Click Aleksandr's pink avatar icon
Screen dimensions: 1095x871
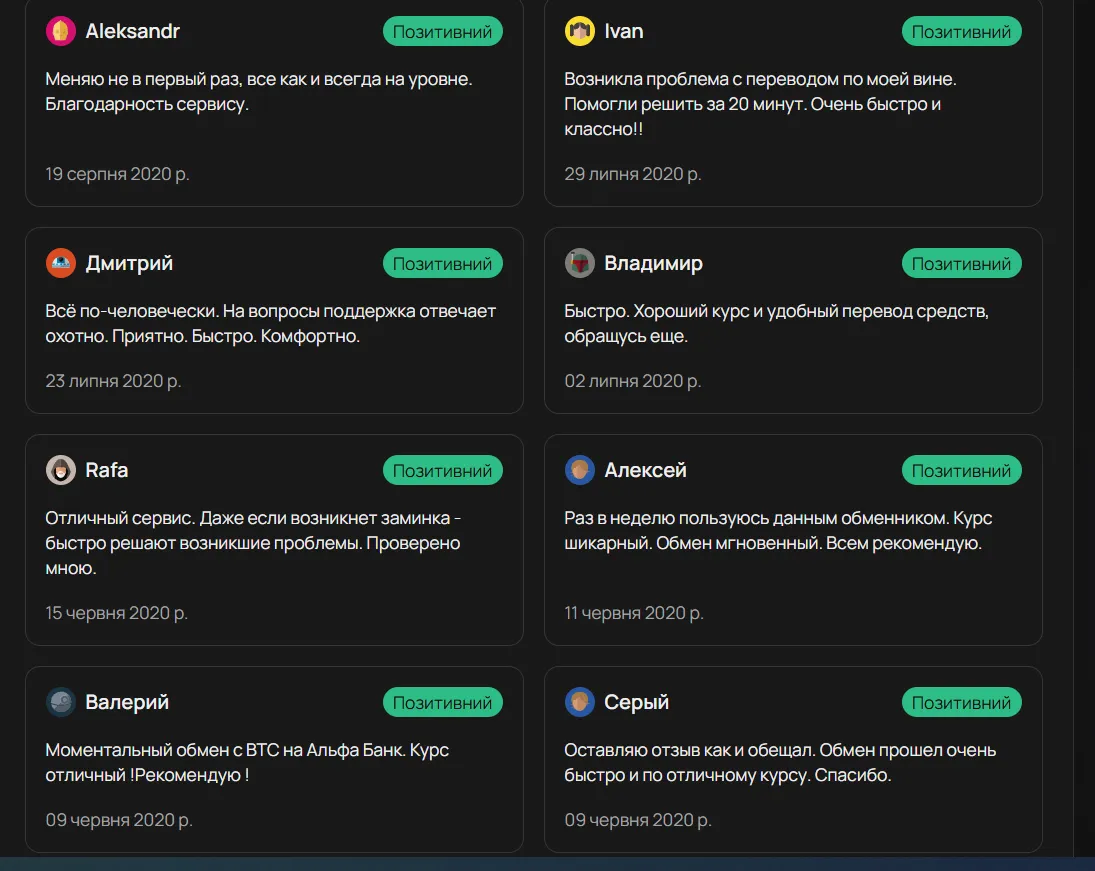tap(61, 31)
